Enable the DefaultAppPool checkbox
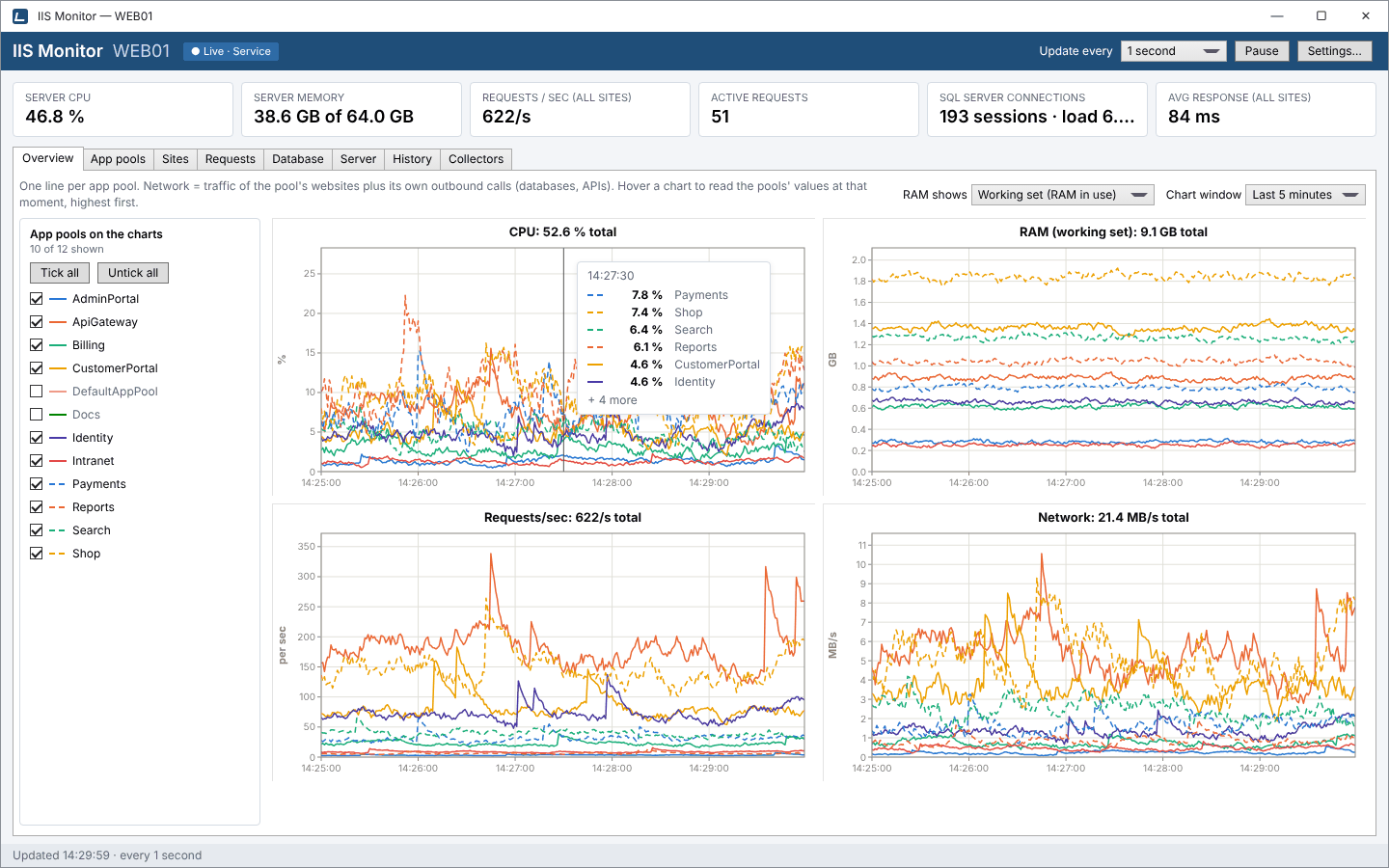This screenshot has width=1389, height=868. [37, 392]
